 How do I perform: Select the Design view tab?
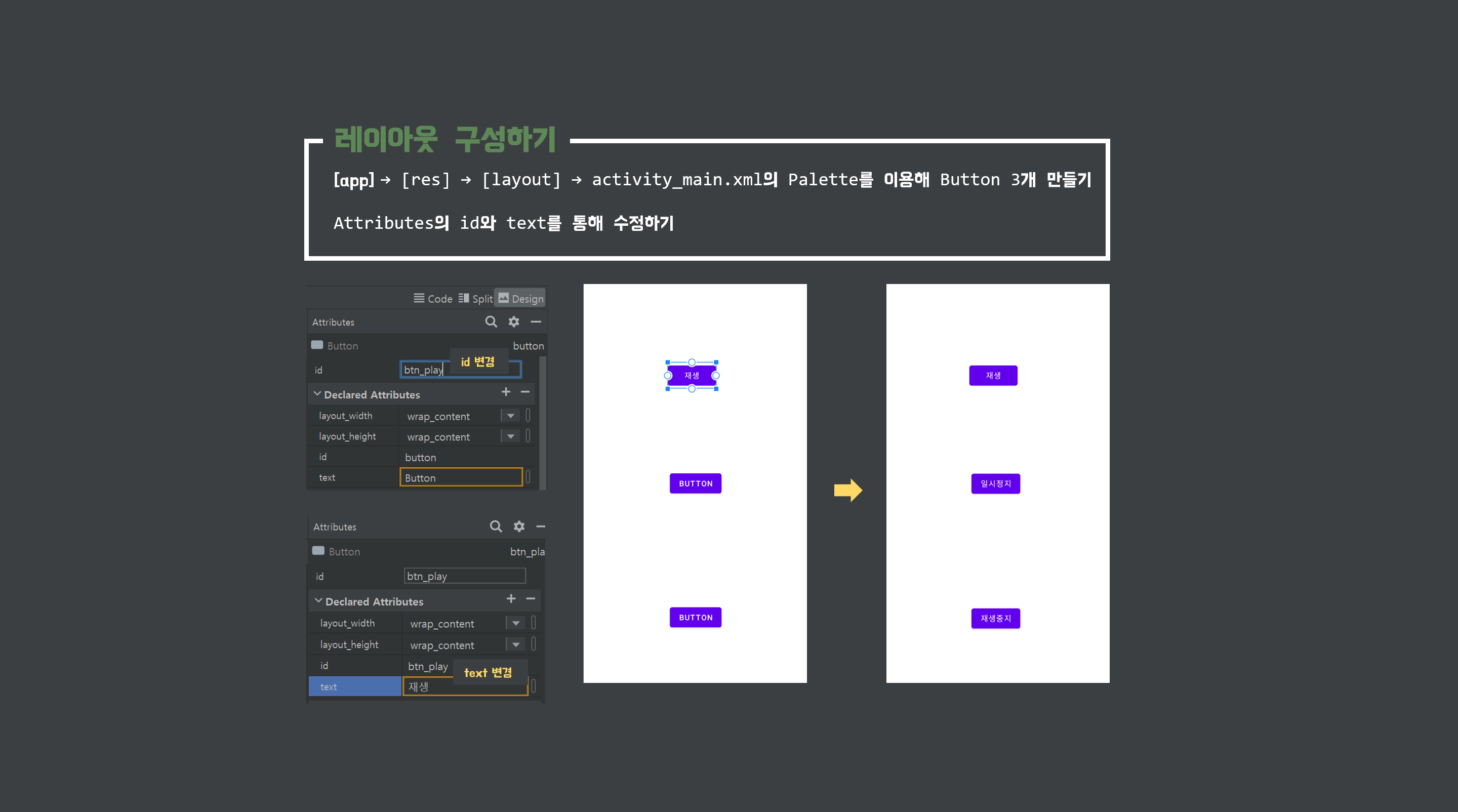tap(520, 298)
